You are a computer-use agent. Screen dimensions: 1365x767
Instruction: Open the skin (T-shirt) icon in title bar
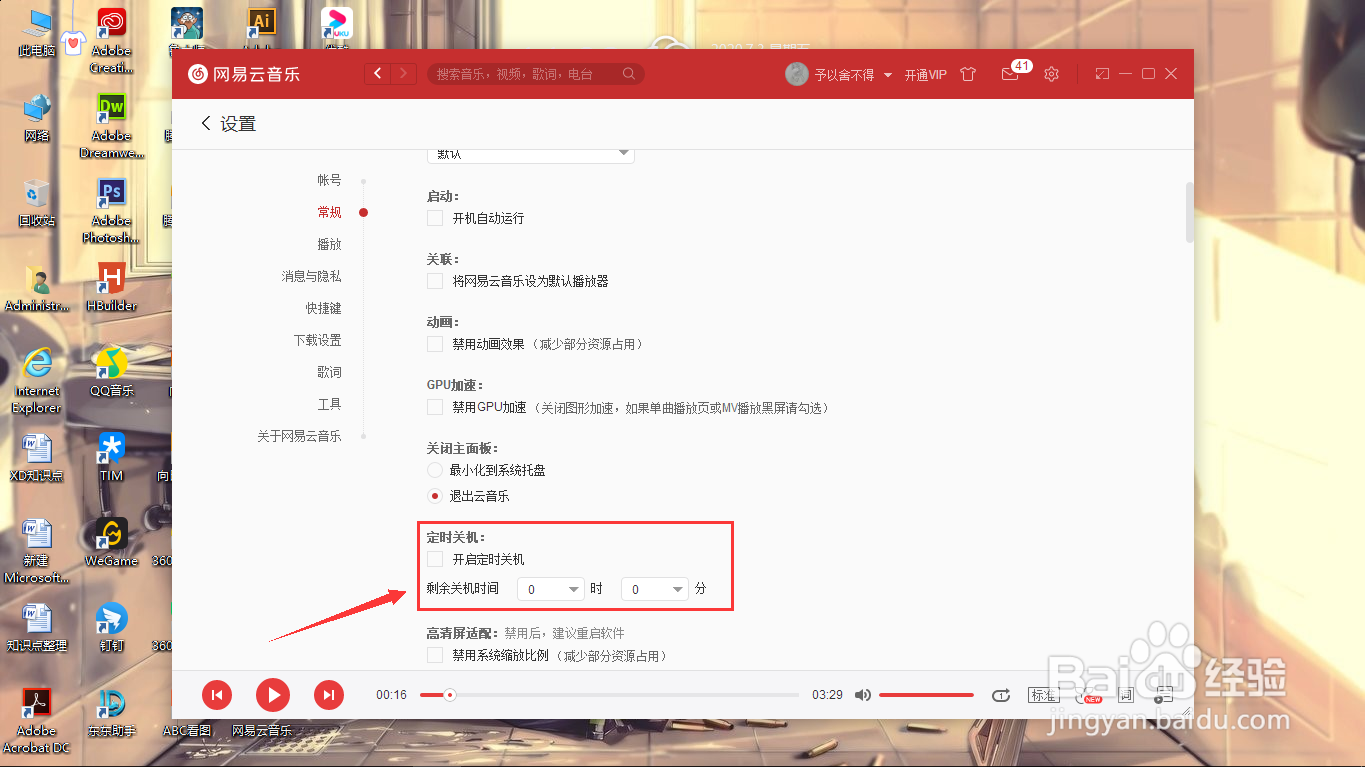[968, 74]
